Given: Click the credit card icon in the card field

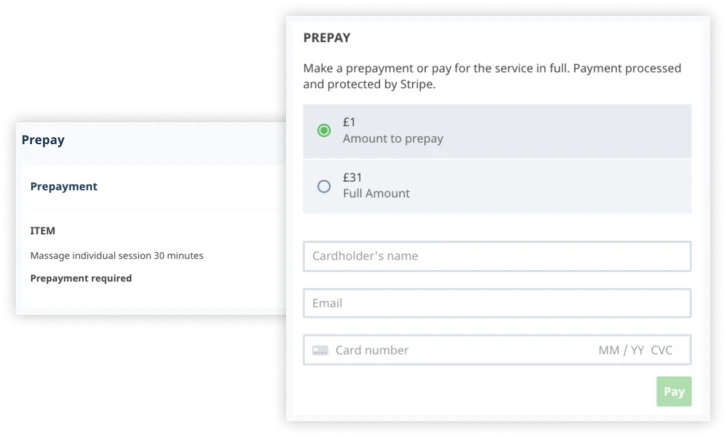Looking at the screenshot, I should tap(320, 350).
